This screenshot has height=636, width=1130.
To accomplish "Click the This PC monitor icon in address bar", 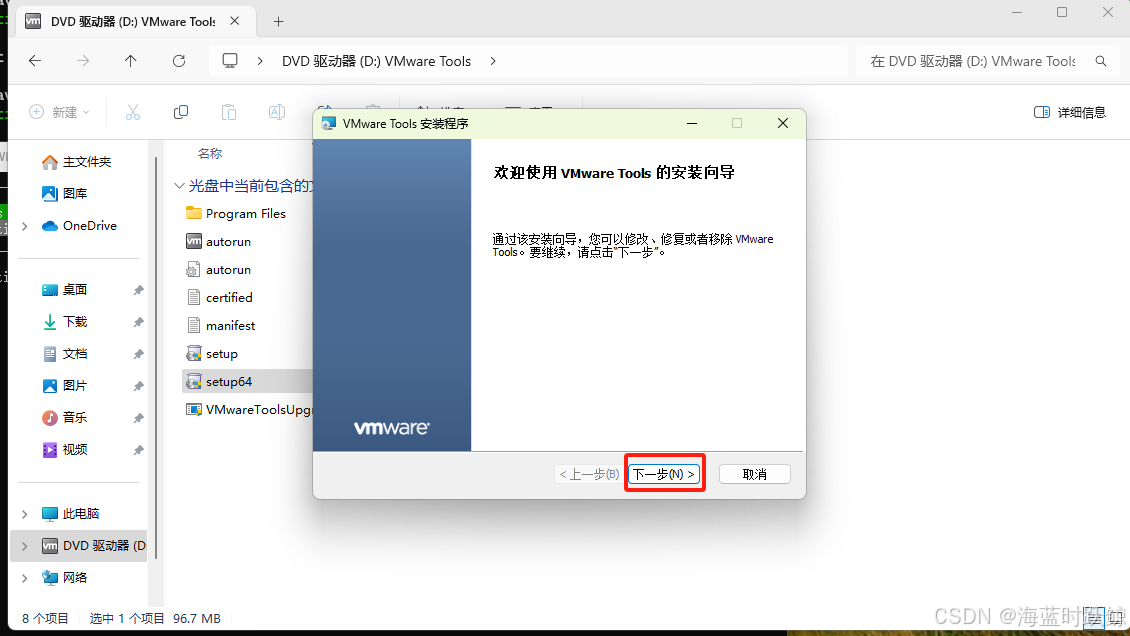I will coord(230,61).
